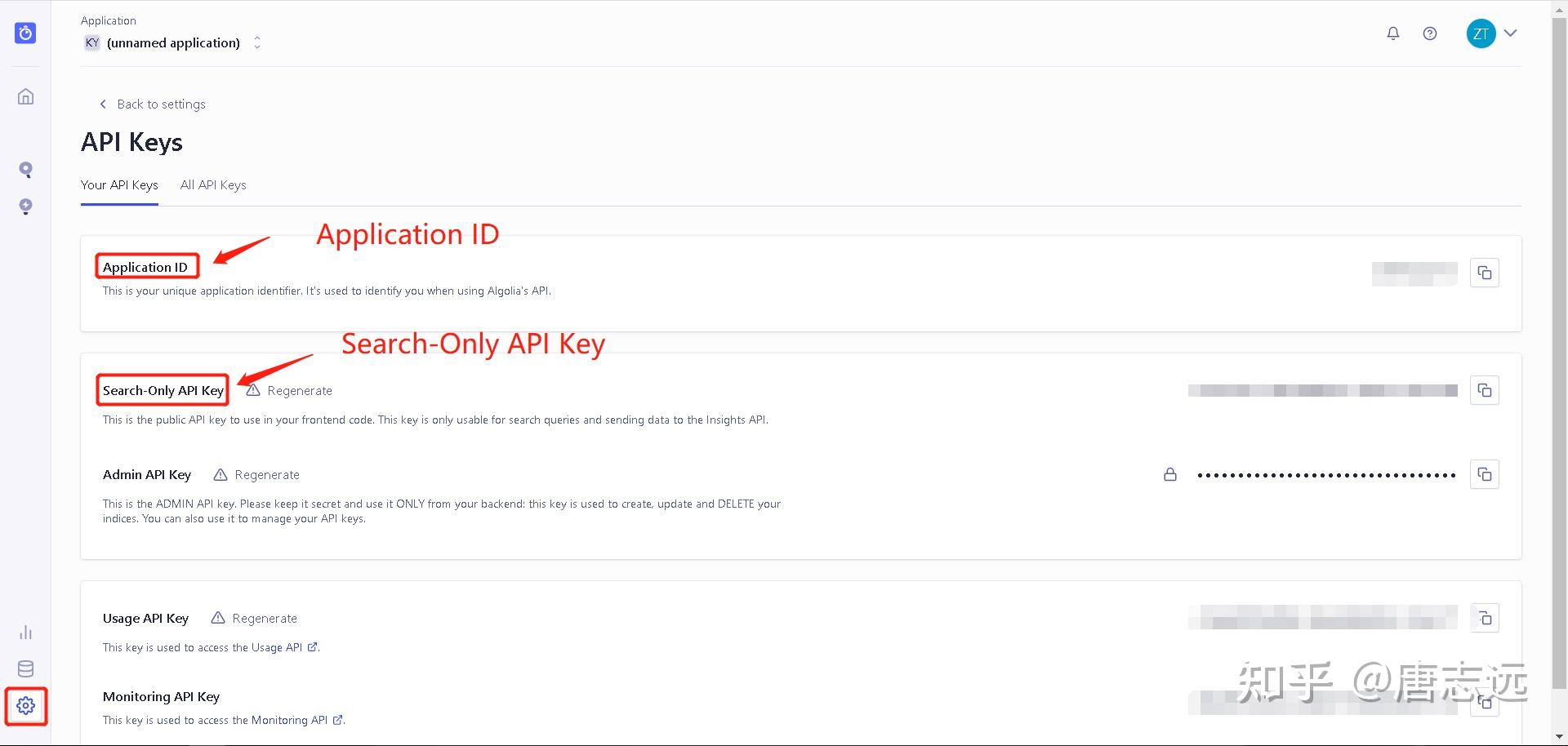
Task: Open Settings gear icon in sidebar
Action: pyautogui.click(x=25, y=706)
